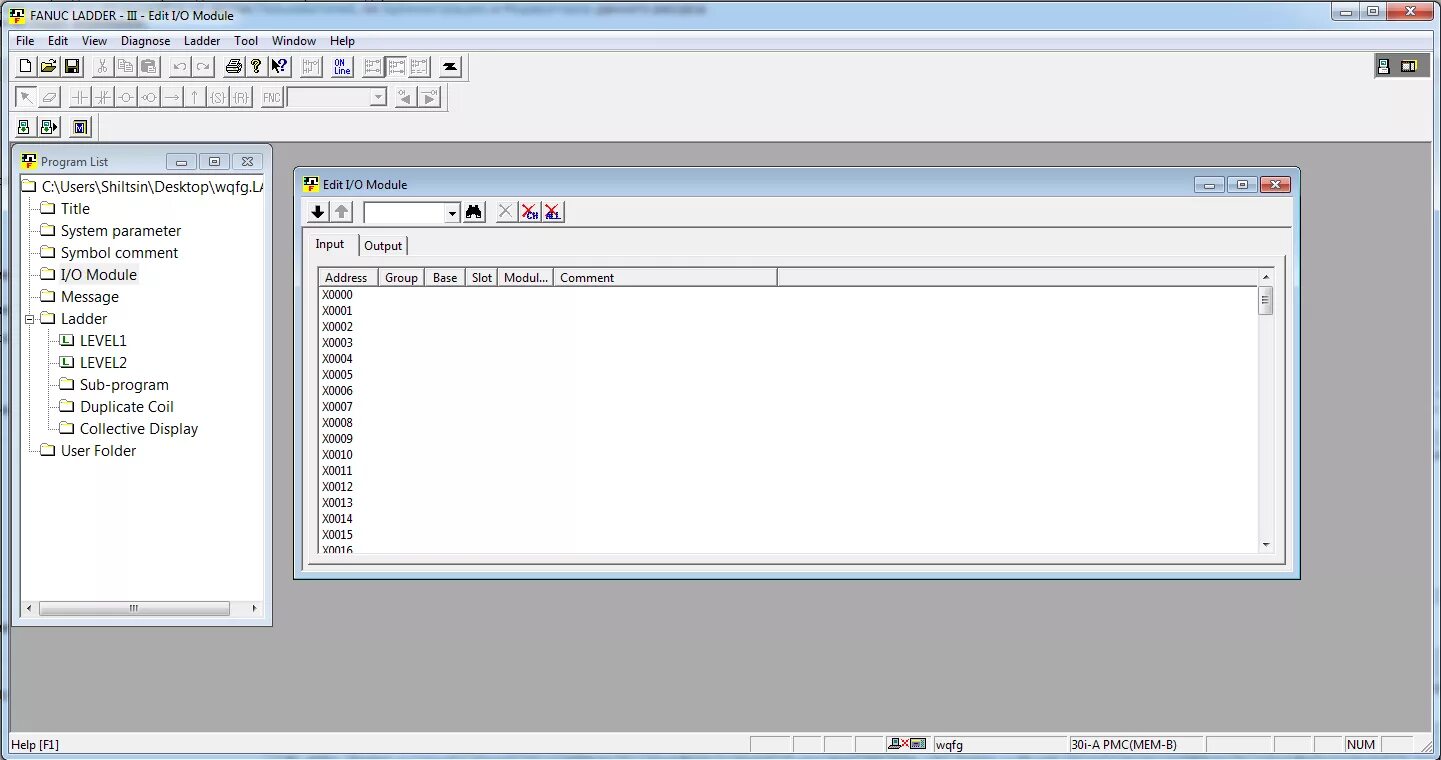Open the Diagnose menu
Image resolution: width=1441 pixels, height=760 pixels.
[146, 41]
